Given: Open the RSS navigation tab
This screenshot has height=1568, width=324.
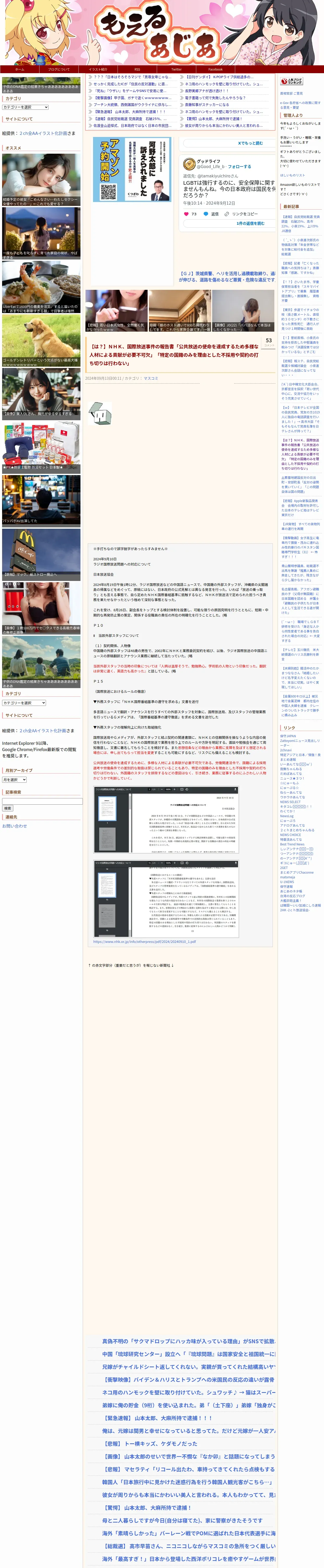Looking at the screenshot, I should coord(137,70).
